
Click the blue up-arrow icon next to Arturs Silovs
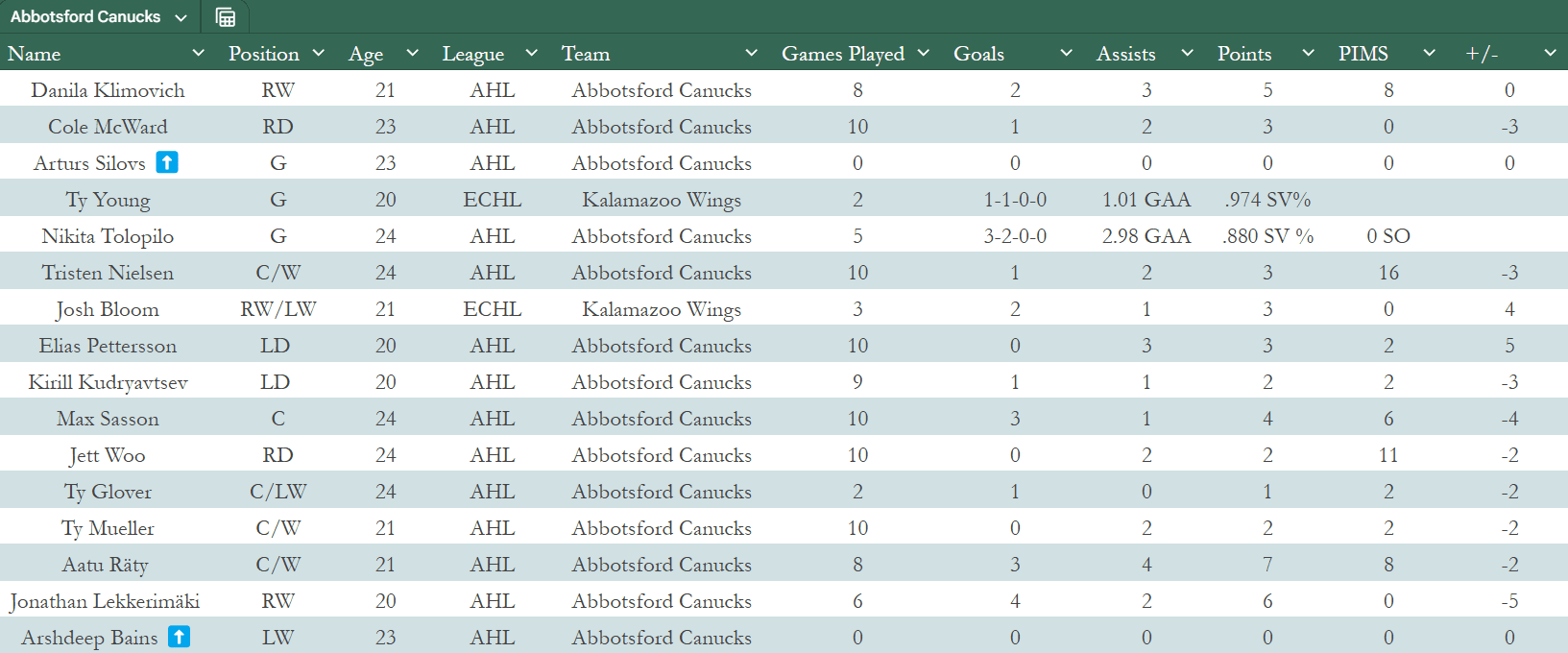point(167,162)
